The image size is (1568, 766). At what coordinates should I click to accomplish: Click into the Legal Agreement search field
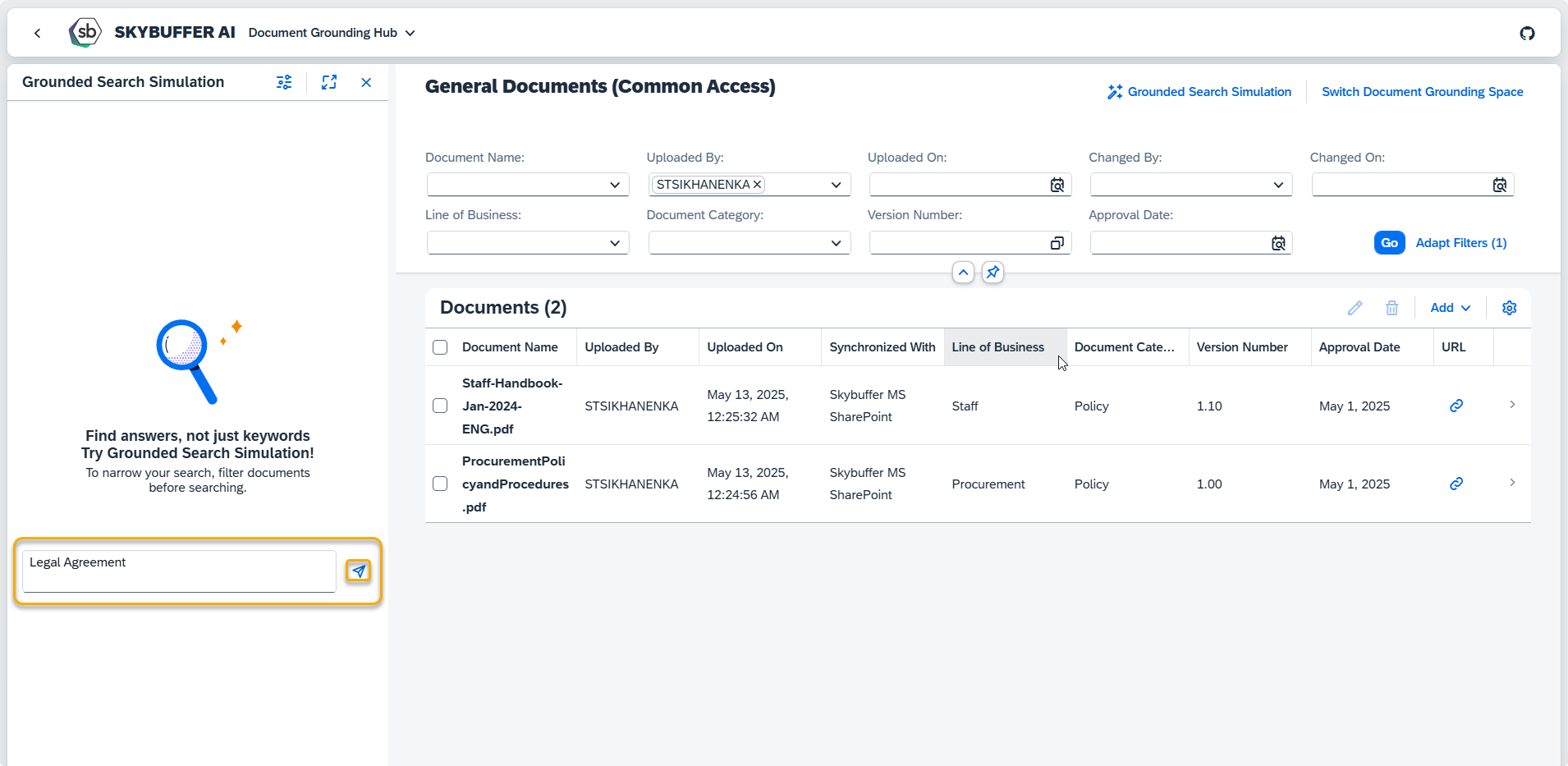[179, 571]
